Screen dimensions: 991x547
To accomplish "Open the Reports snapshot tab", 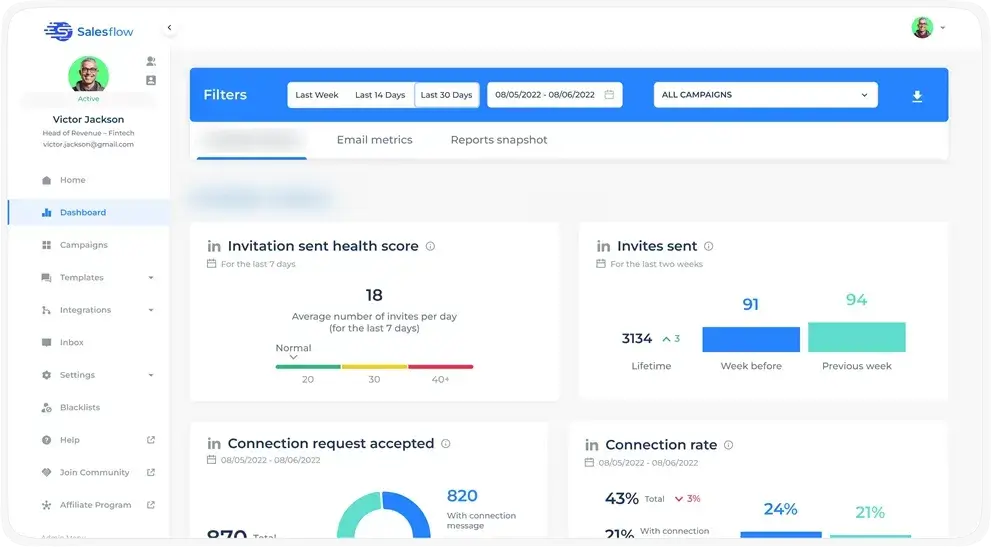I will (x=499, y=140).
